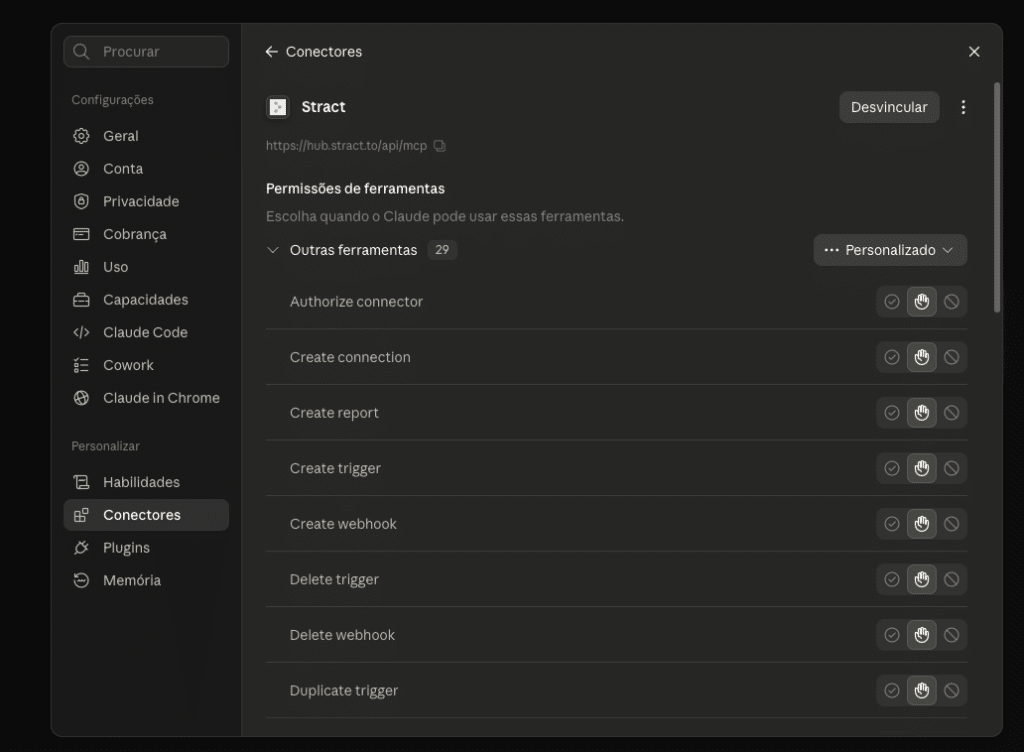Require approval for Duplicate trigger

[921, 690]
